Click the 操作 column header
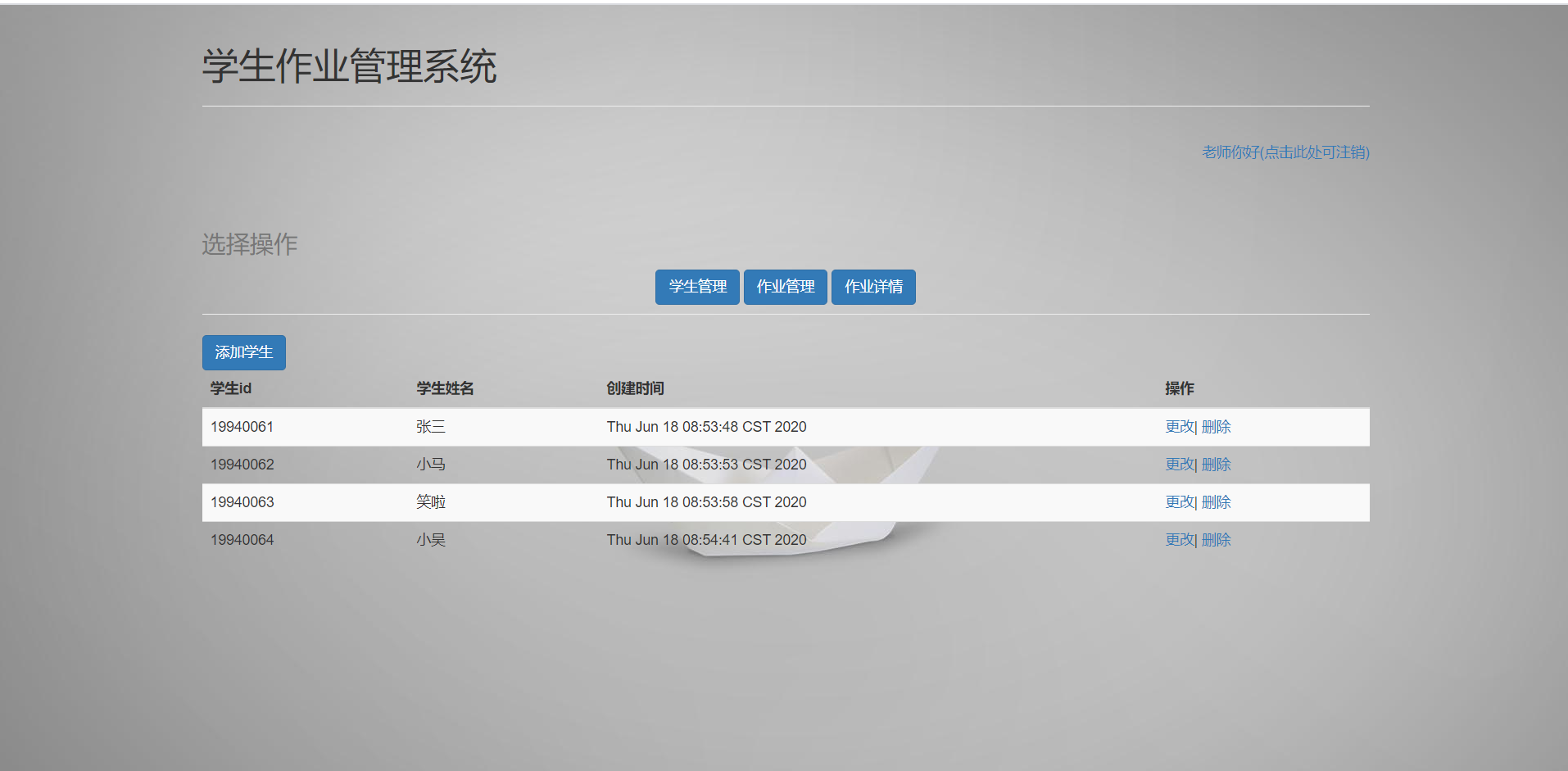This screenshot has height=771, width=1568. (x=1180, y=388)
